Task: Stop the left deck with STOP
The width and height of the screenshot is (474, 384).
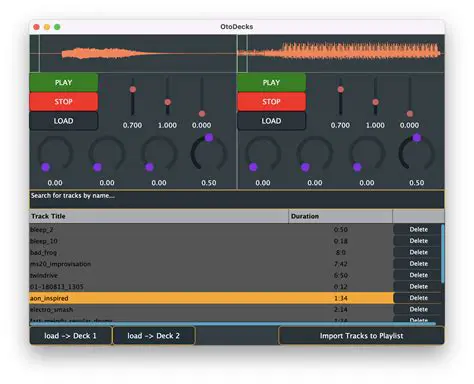Action: [64, 102]
